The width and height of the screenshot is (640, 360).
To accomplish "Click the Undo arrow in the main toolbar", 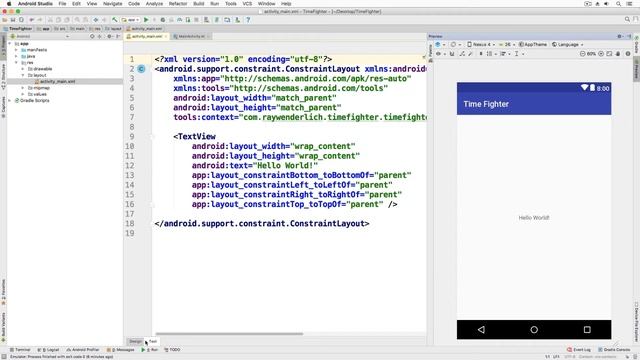I will pos(32,20).
